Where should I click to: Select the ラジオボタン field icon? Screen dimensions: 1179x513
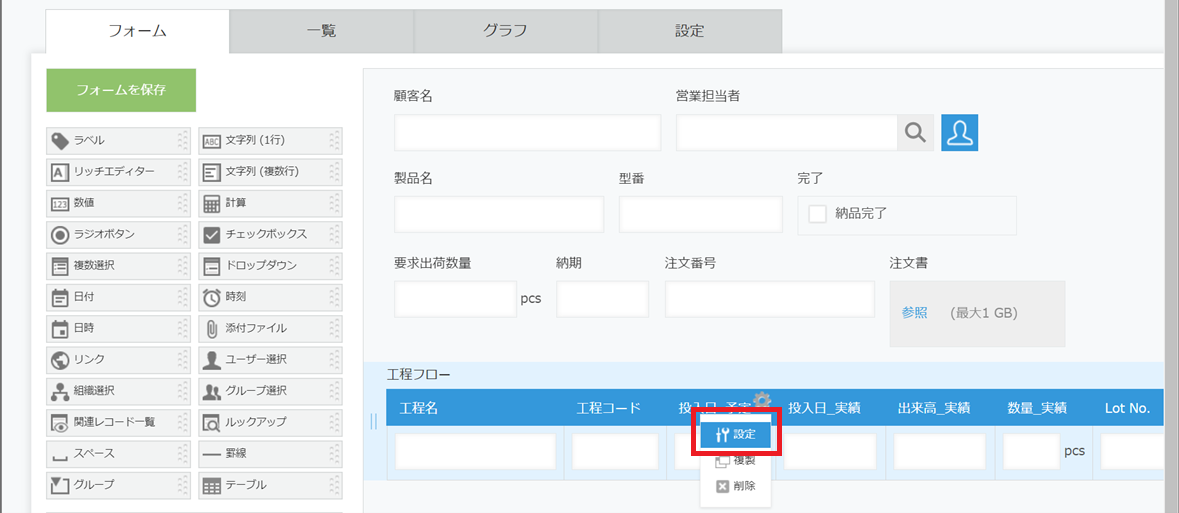(60, 235)
